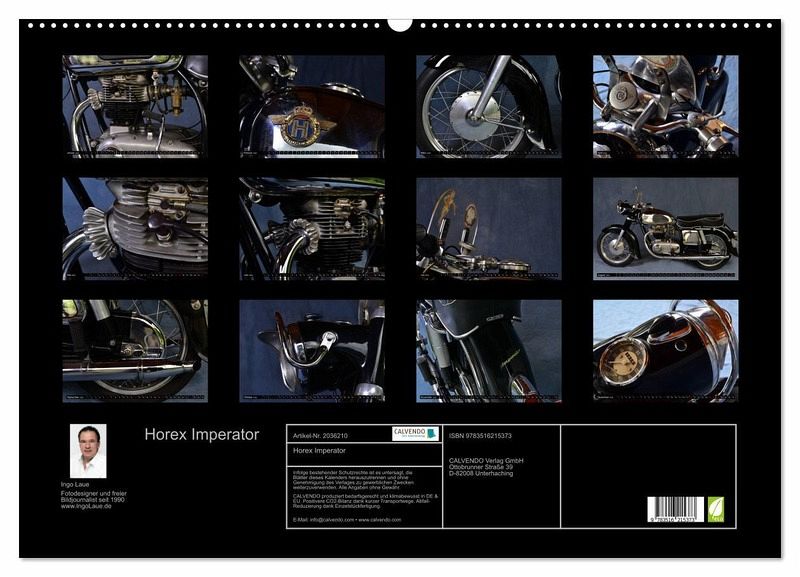The image size is (800, 577).
Task: Open the www.IngoLaue.de link
Action: (86, 506)
